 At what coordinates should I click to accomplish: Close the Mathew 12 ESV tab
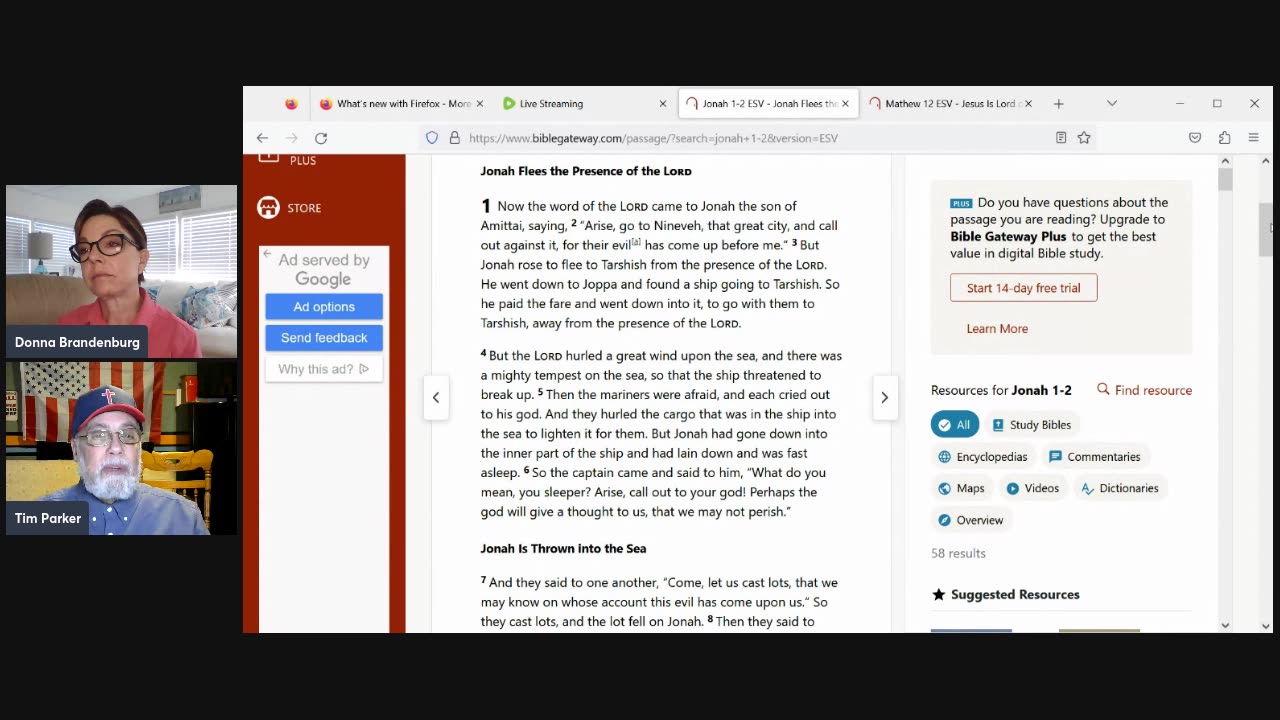click(1028, 104)
